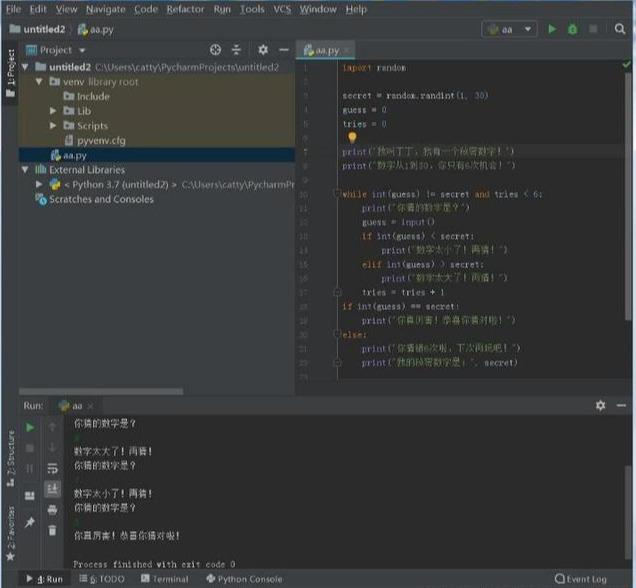Click the locate/scroll-from-source target icon in Project panel
The width and height of the screenshot is (636, 588).
(x=215, y=49)
